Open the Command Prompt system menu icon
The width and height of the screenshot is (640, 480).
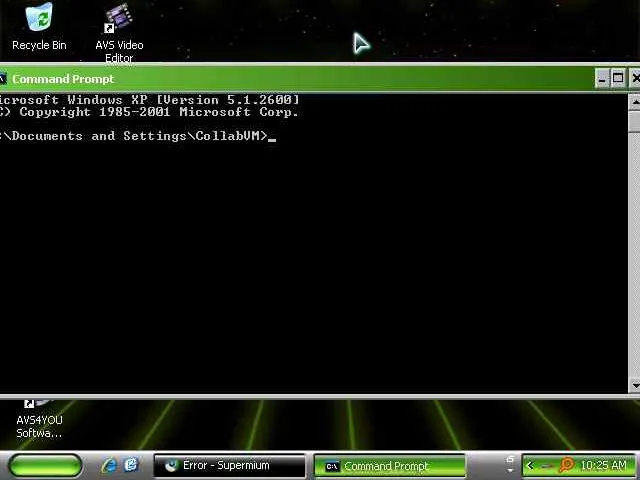coord(2,78)
